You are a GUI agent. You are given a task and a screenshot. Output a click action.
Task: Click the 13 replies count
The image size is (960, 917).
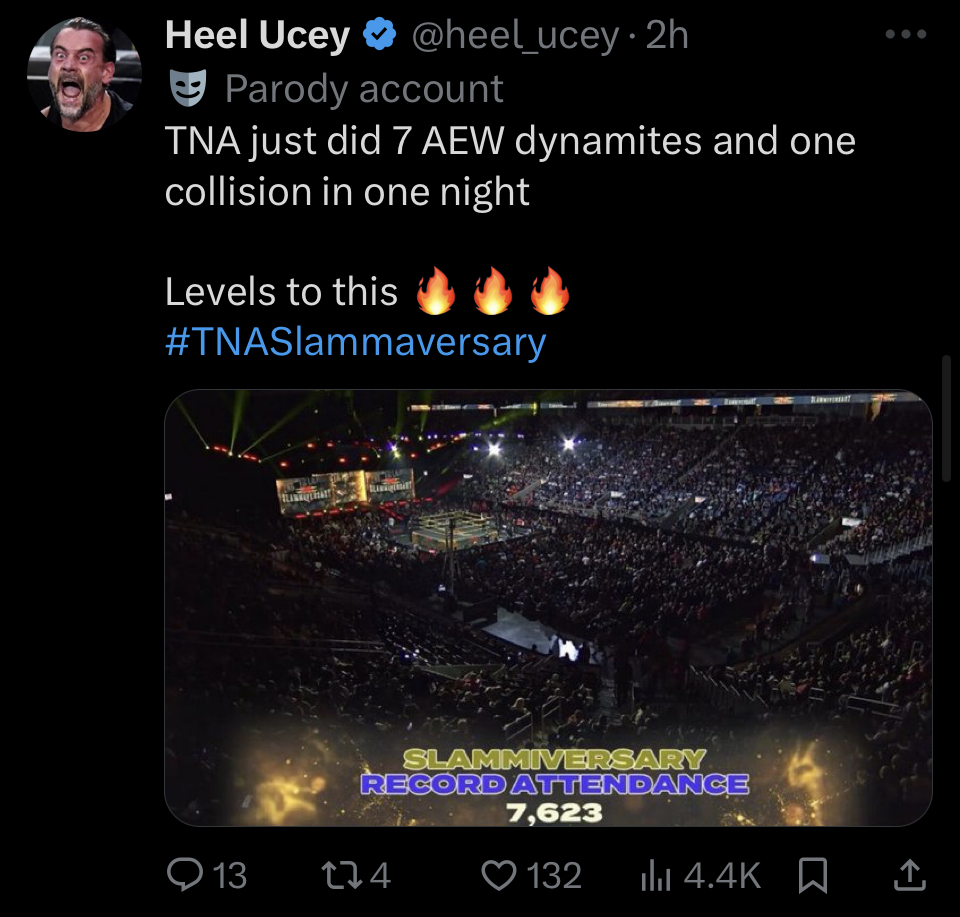pyautogui.click(x=229, y=876)
